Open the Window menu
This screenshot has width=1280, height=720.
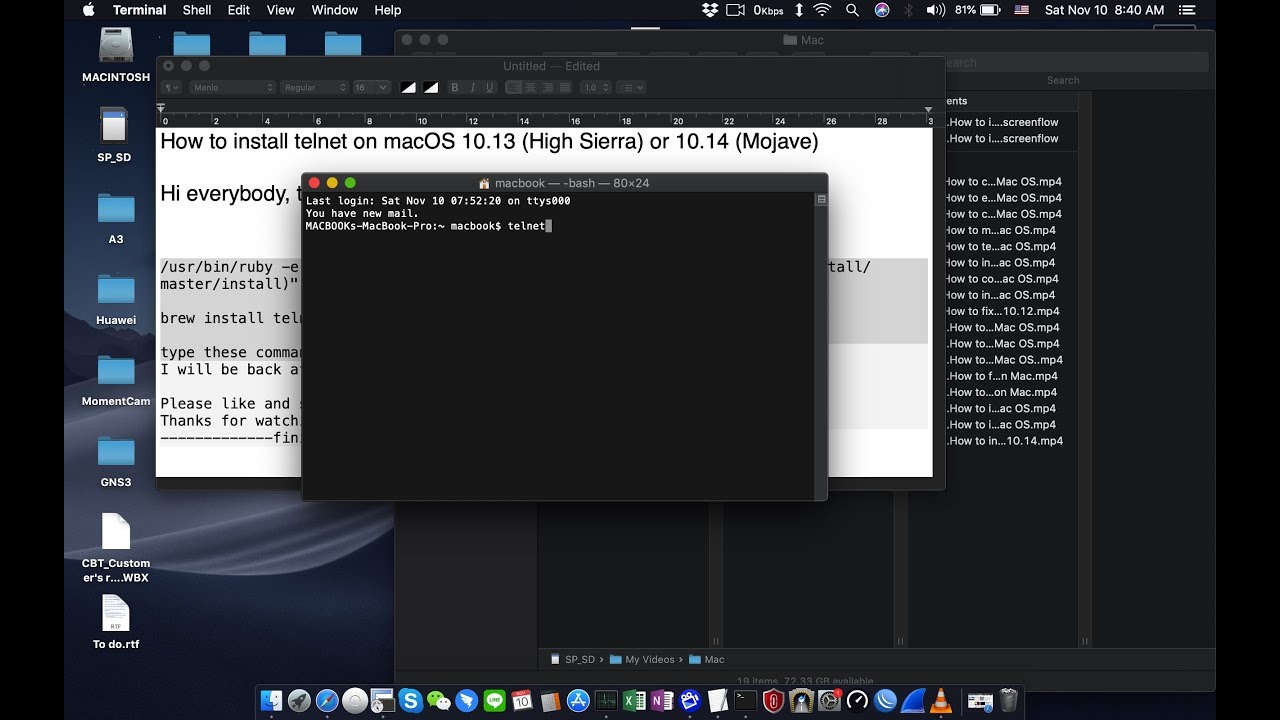pos(335,10)
